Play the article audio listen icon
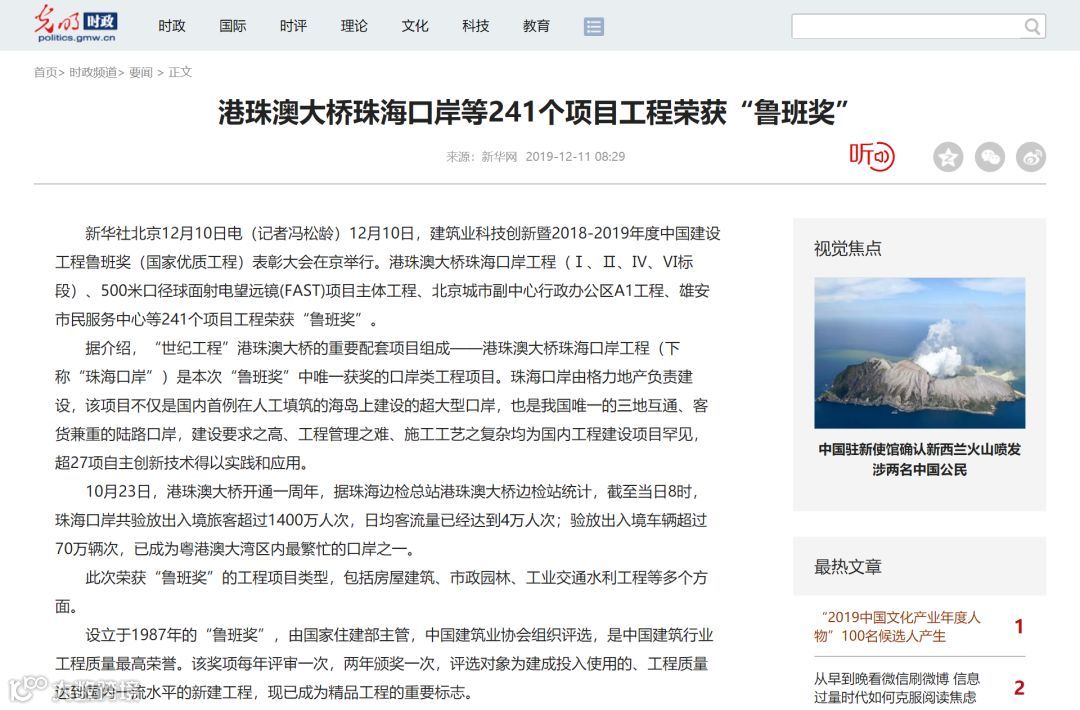The height and width of the screenshot is (710, 1080). [x=871, y=156]
